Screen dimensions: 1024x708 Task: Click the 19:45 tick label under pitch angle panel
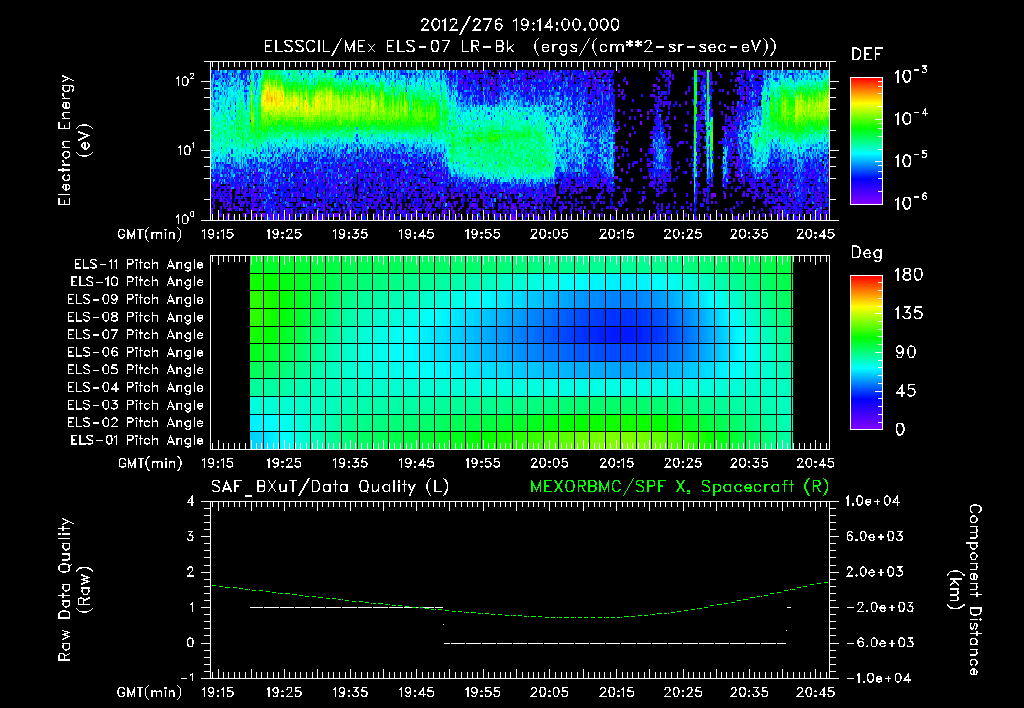coord(416,463)
